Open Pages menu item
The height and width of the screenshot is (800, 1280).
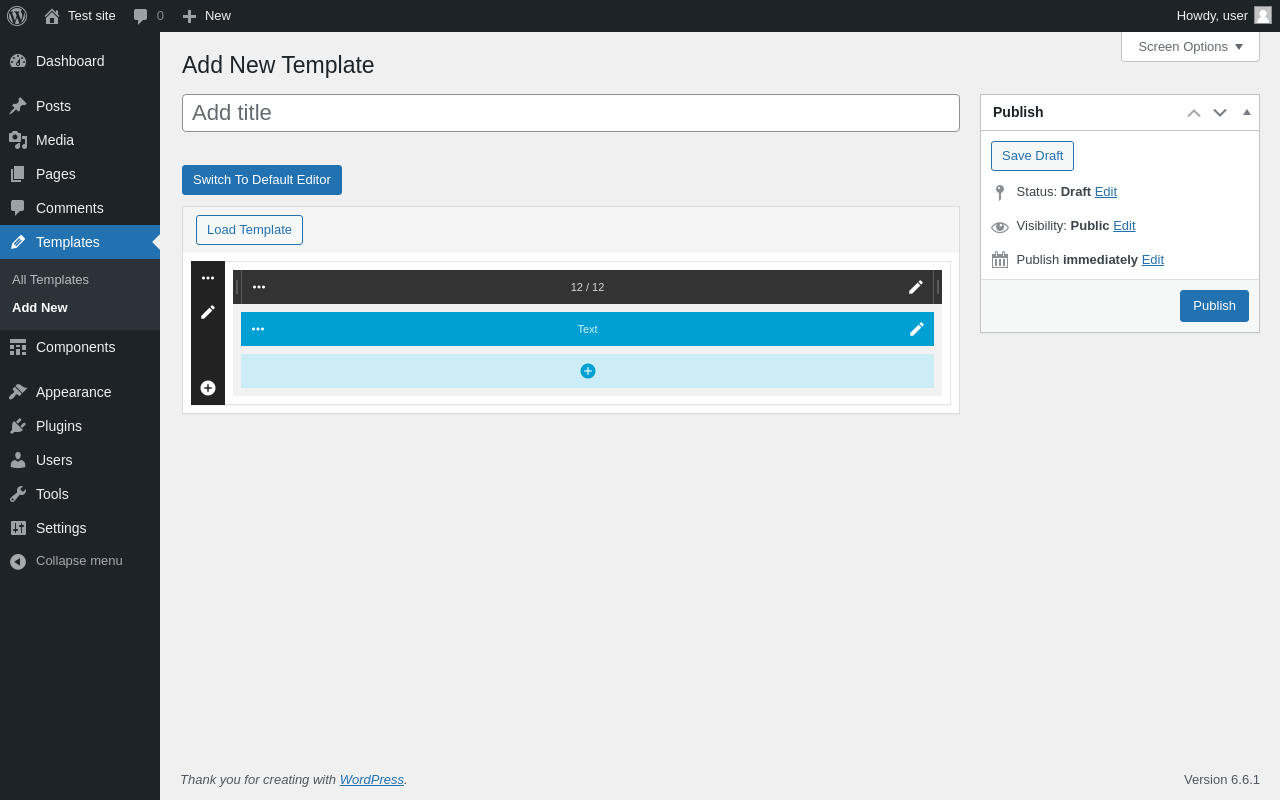point(80,174)
